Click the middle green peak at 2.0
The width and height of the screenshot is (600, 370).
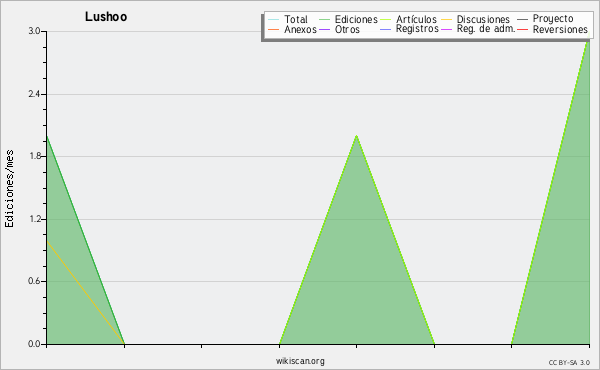pyautogui.click(x=356, y=135)
